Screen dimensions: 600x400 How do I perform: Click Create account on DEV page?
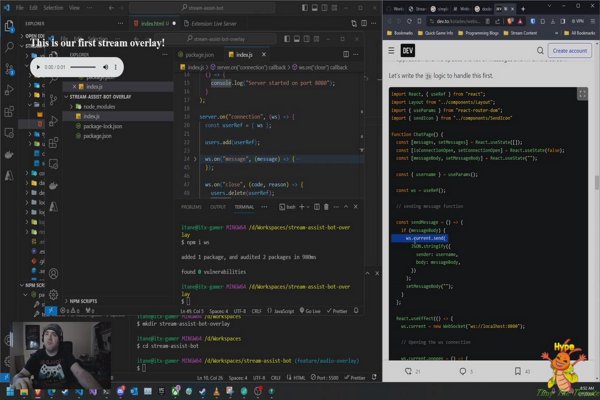point(569,51)
